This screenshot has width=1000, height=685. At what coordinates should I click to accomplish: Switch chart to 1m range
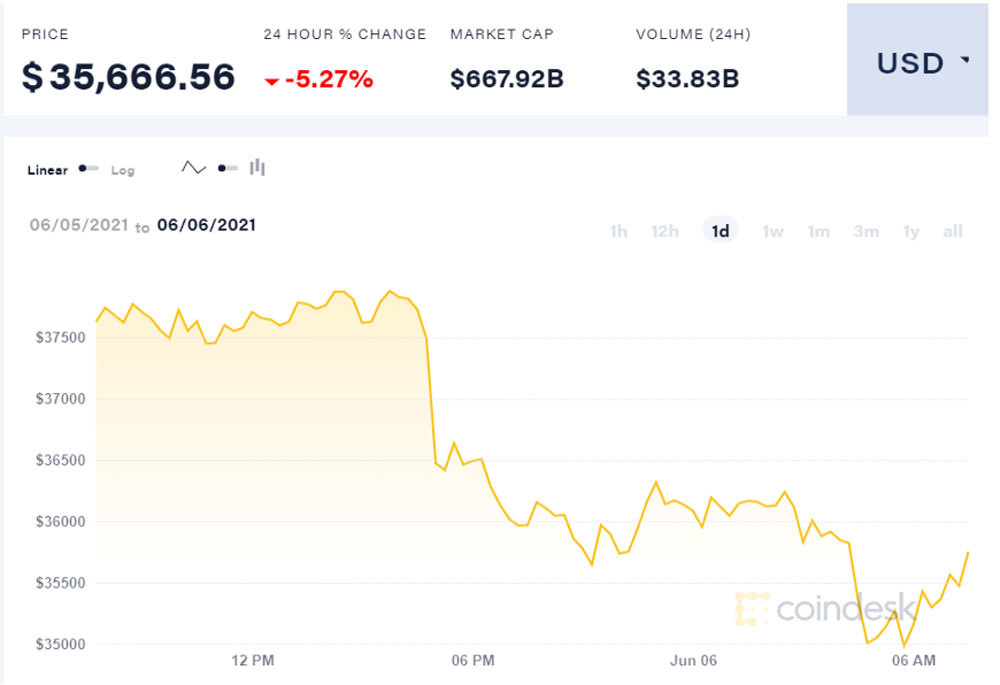tap(818, 232)
